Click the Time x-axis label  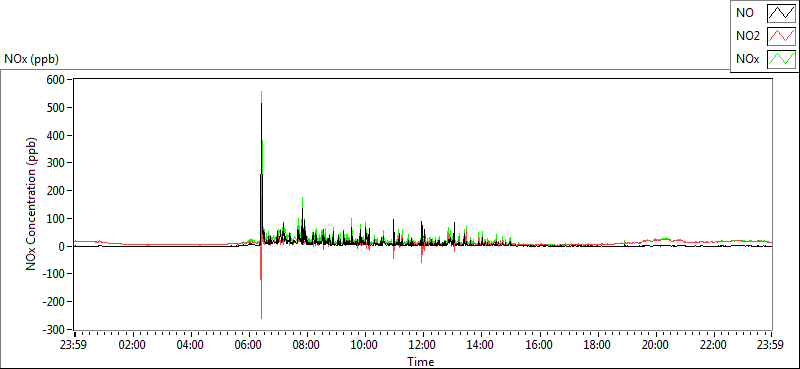[421, 362]
